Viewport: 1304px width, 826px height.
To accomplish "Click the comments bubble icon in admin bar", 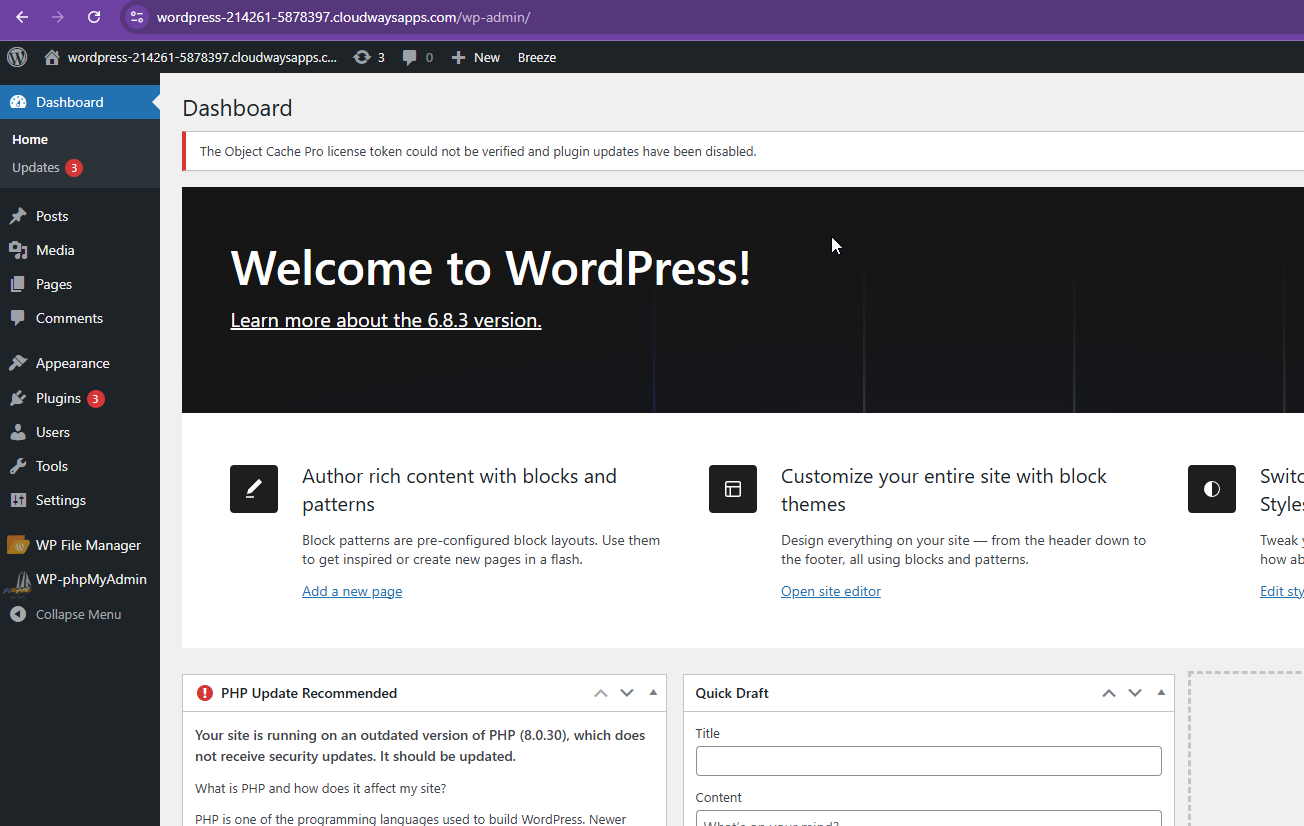I will (x=410, y=58).
